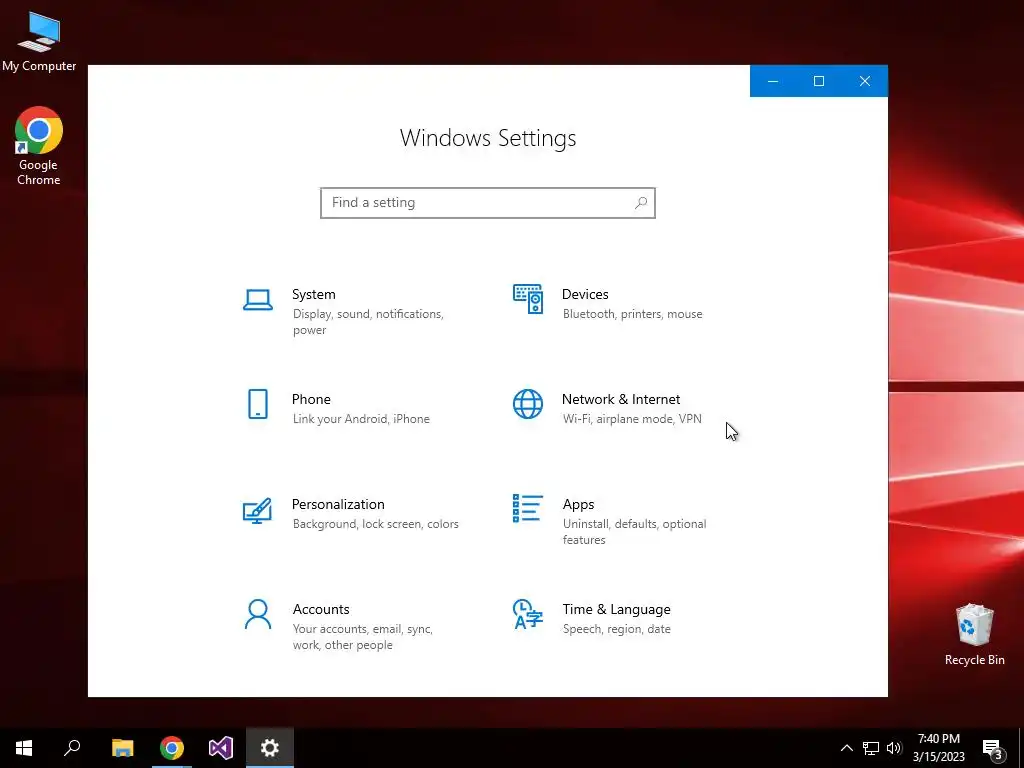The height and width of the screenshot is (768, 1024).
Task: Open Visual Studio from the taskbar
Action: click(221, 748)
